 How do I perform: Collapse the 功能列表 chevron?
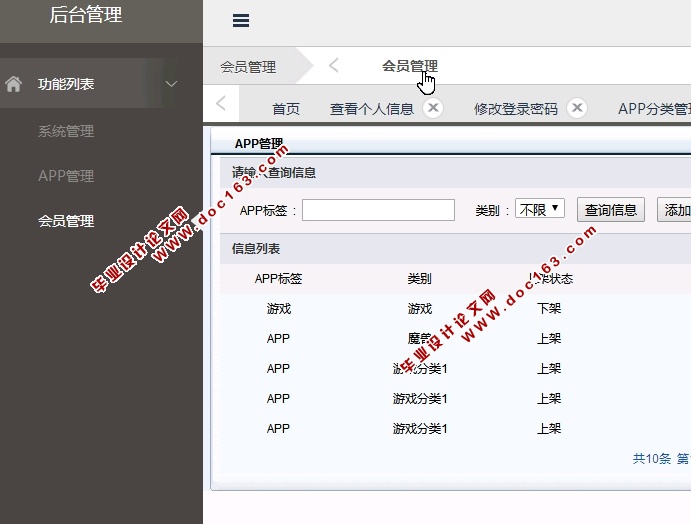point(171,84)
